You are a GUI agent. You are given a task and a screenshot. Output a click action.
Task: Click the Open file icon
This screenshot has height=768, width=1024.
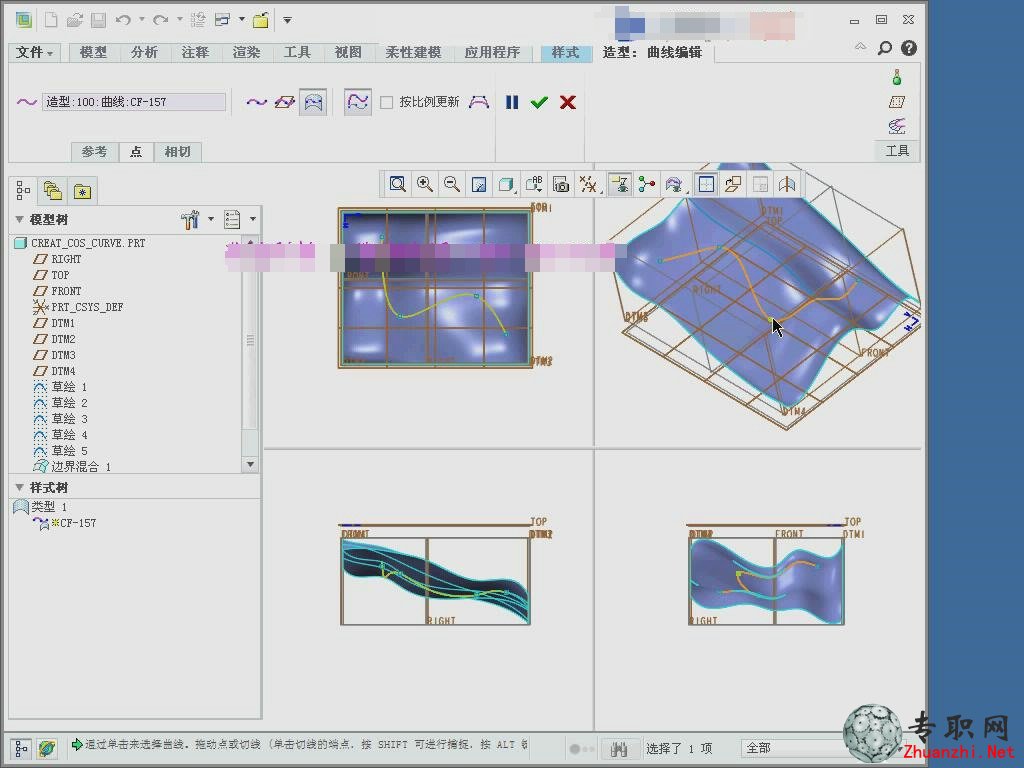pos(74,20)
